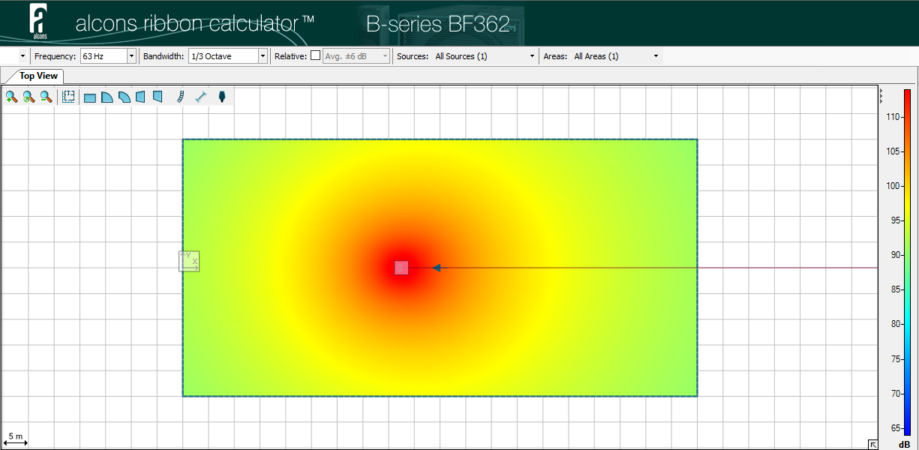Open the Frequency dropdown showing 63 Hz

click(x=132, y=57)
